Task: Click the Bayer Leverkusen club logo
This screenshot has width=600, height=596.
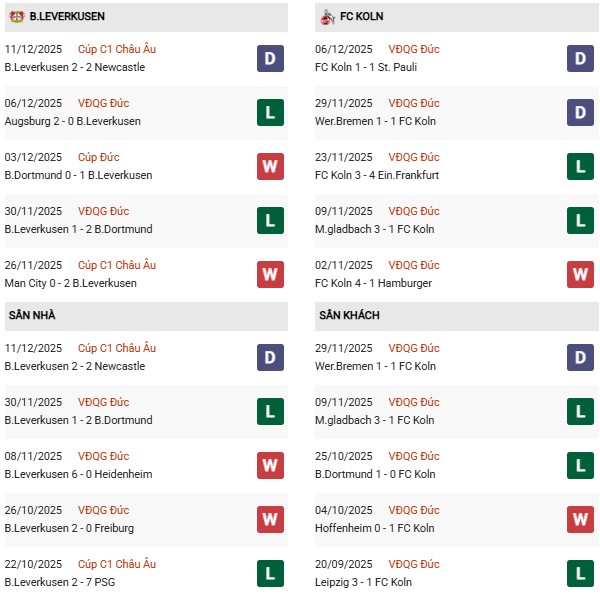Action: pyautogui.click(x=17, y=17)
